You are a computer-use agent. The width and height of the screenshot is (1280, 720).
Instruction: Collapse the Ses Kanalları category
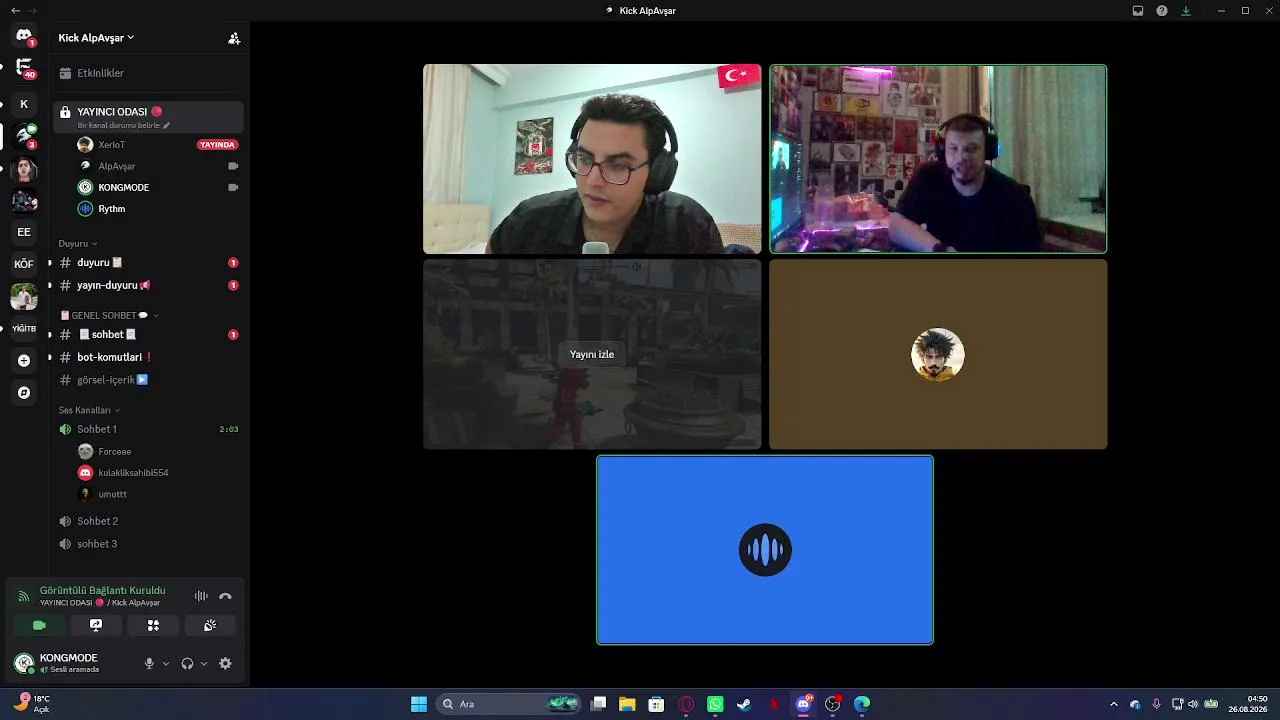pyautogui.click(x=89, y=410)
